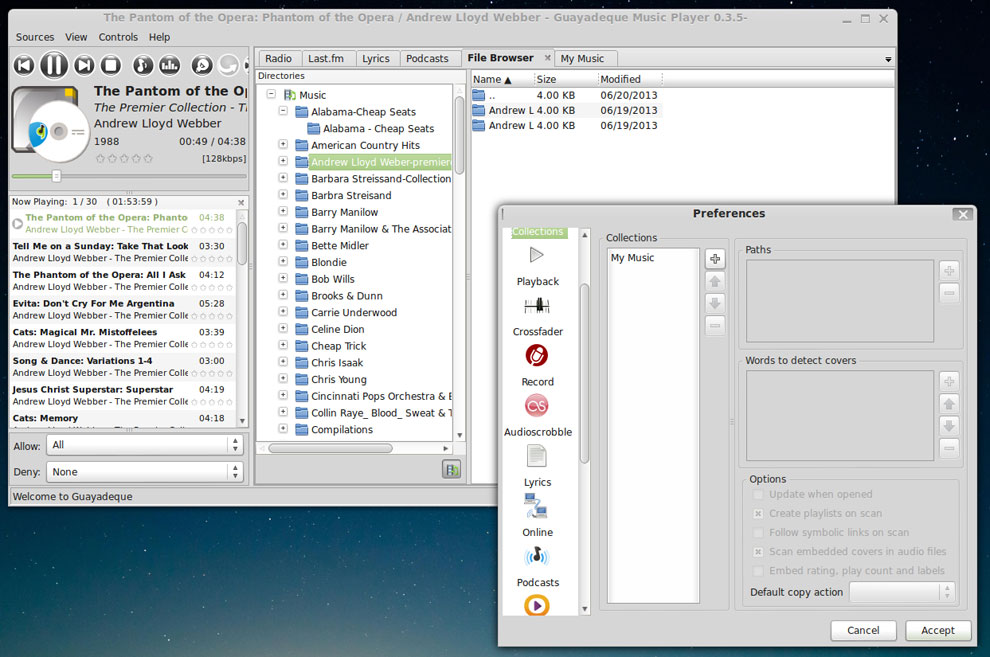990x657 pixels.
Task: Switch to the Last.fm tab
Action: [x=326, y=59]
